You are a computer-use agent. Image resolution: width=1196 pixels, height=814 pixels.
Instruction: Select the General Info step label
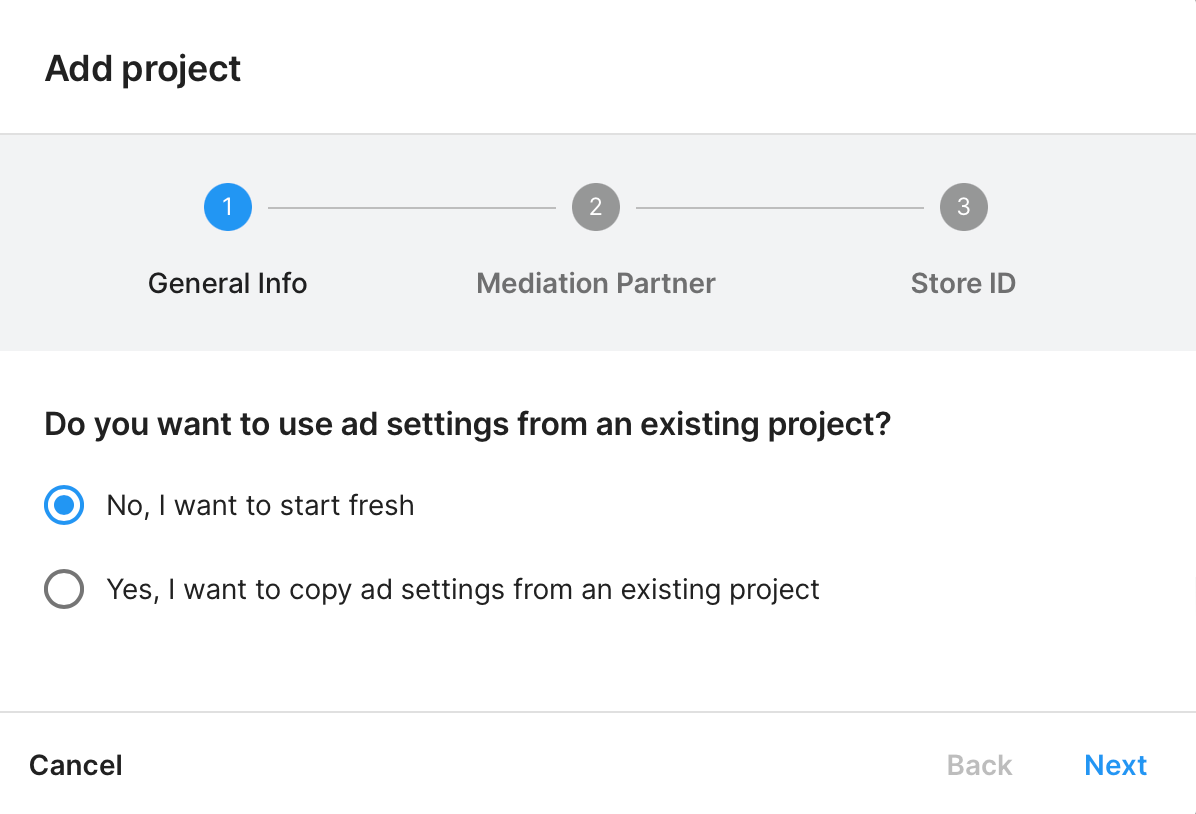[x=228, y=283]
